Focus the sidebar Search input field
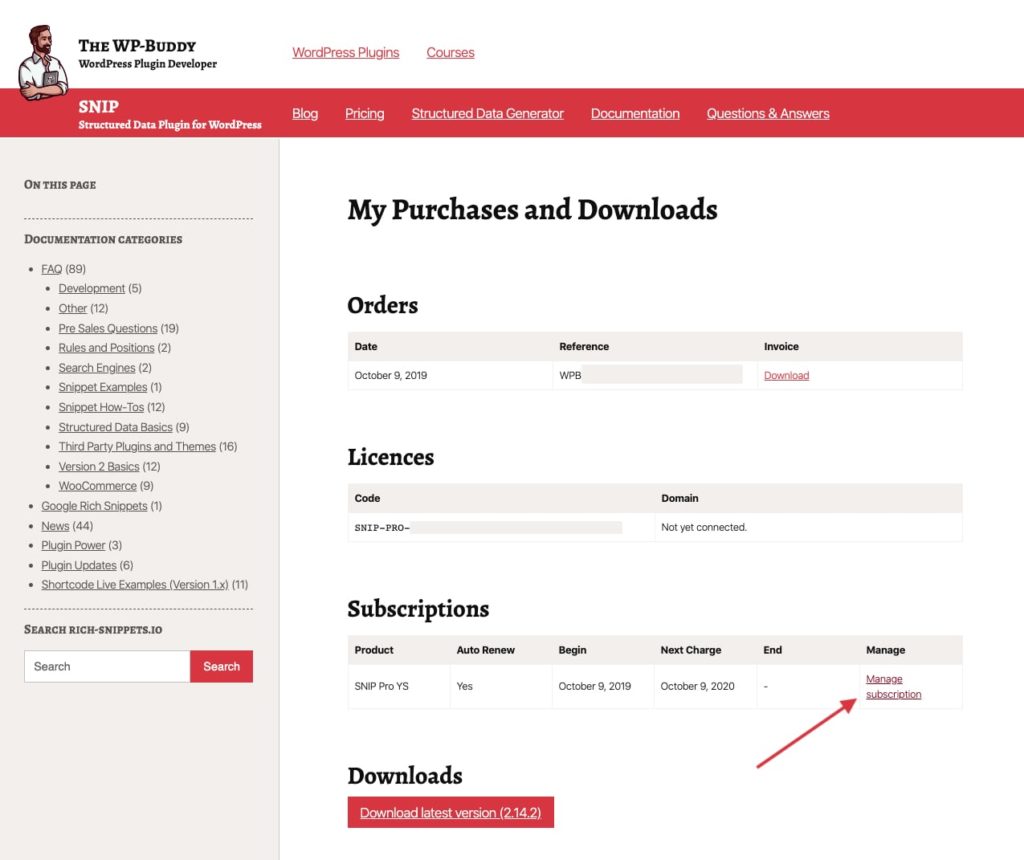Image resolution: width=1024 pixels, height=860 pixels. click(107, 666)
